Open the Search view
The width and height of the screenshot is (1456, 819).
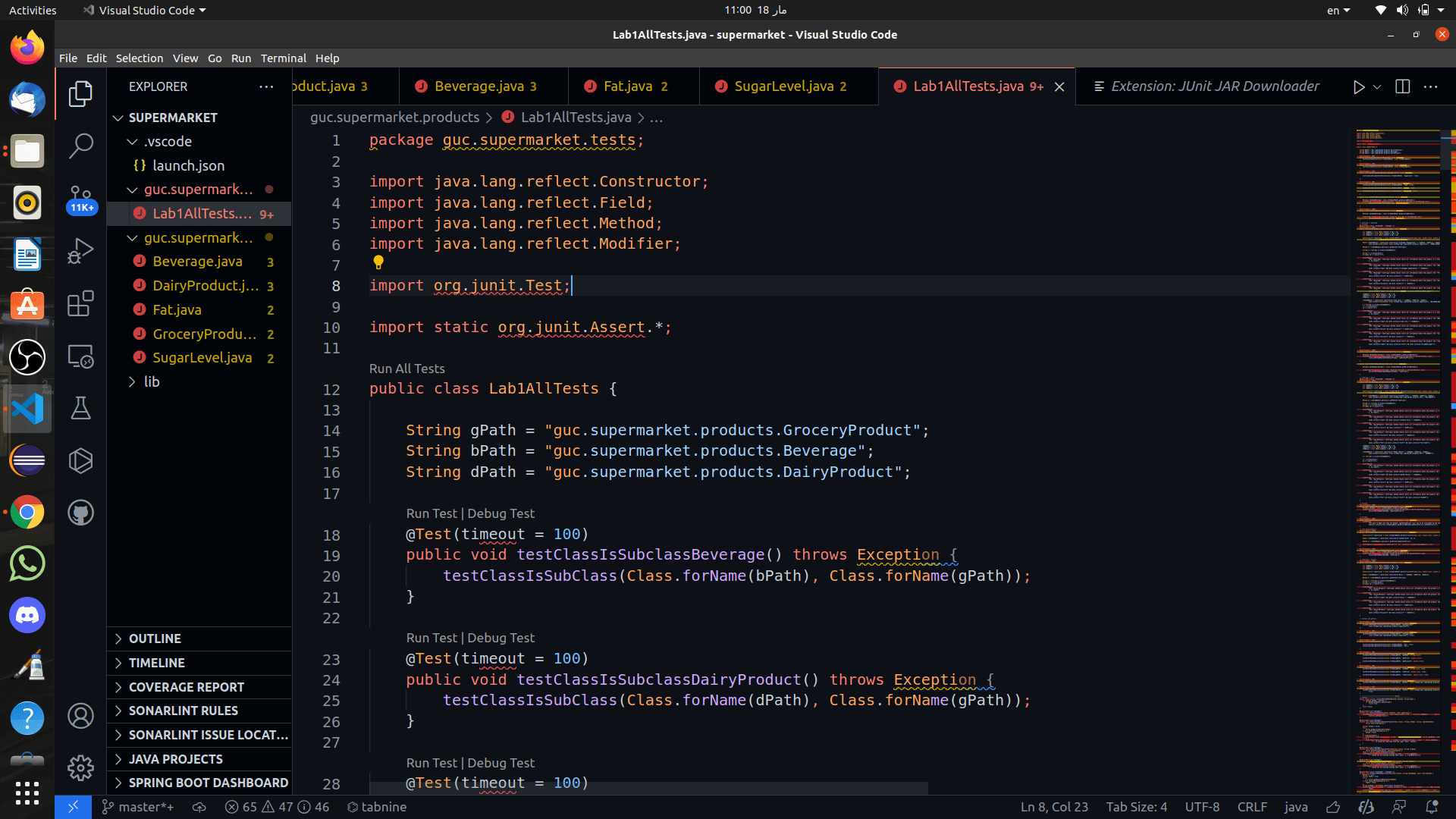(80, 146)
